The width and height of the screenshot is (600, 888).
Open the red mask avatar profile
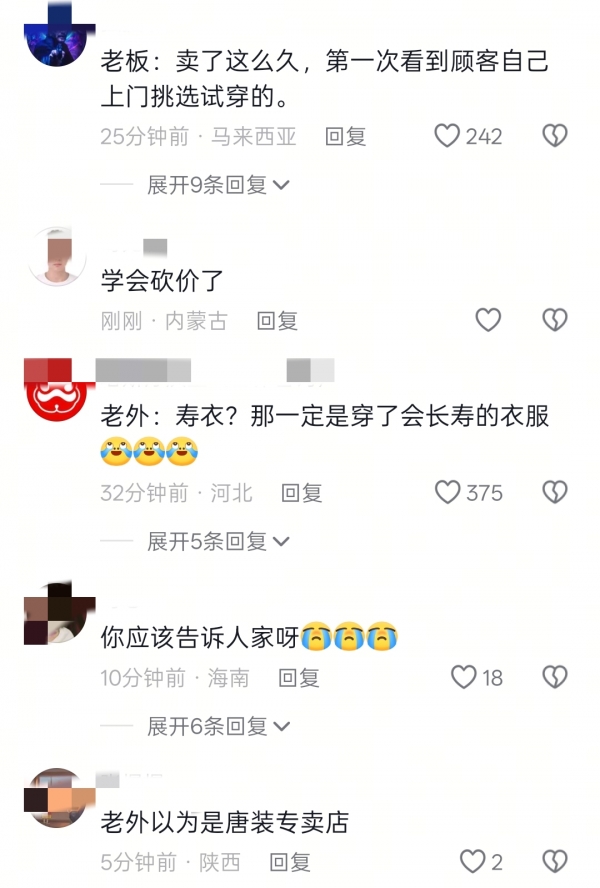tap(56, 391)
